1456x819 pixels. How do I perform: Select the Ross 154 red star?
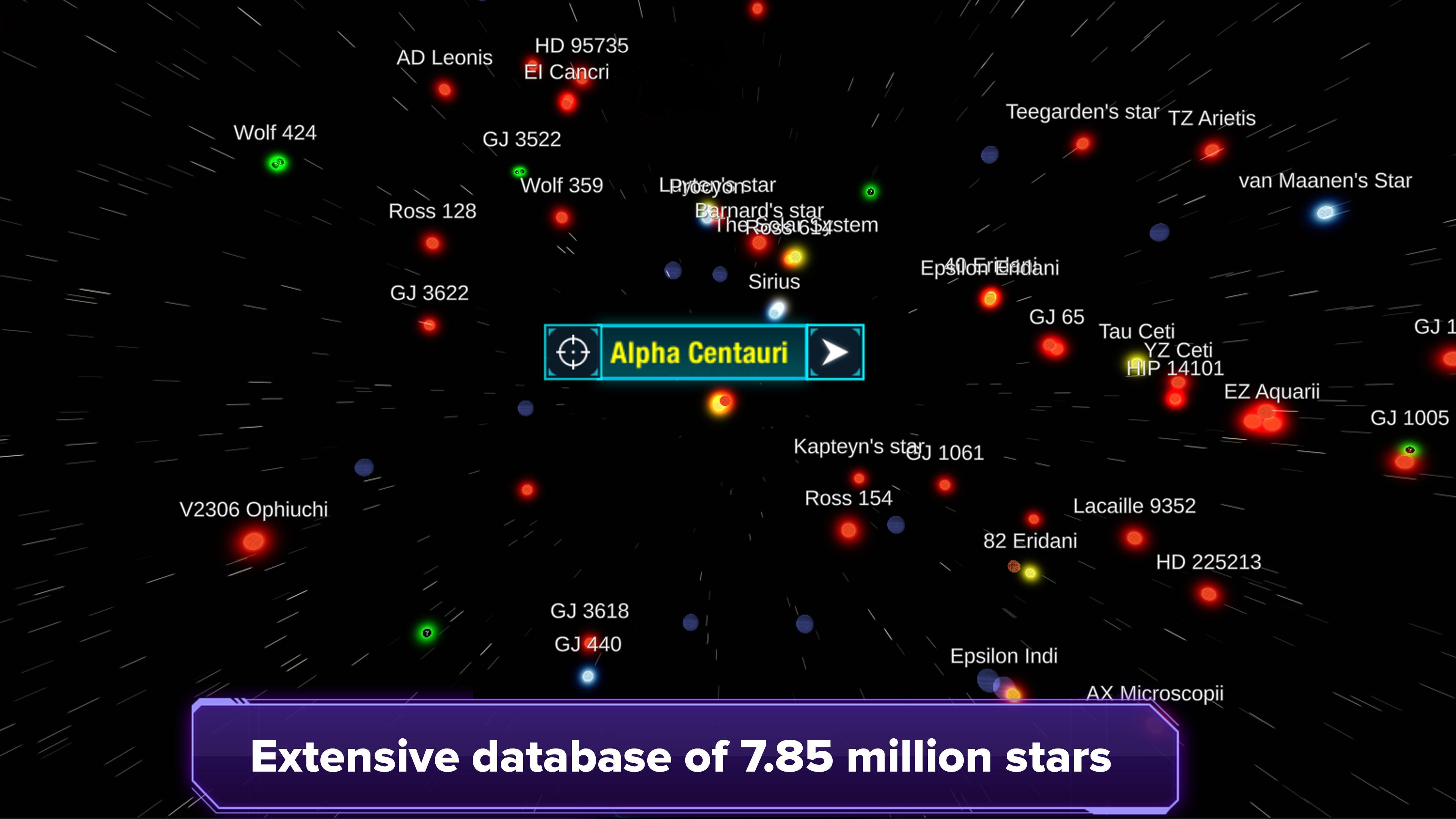click(849, 530)
